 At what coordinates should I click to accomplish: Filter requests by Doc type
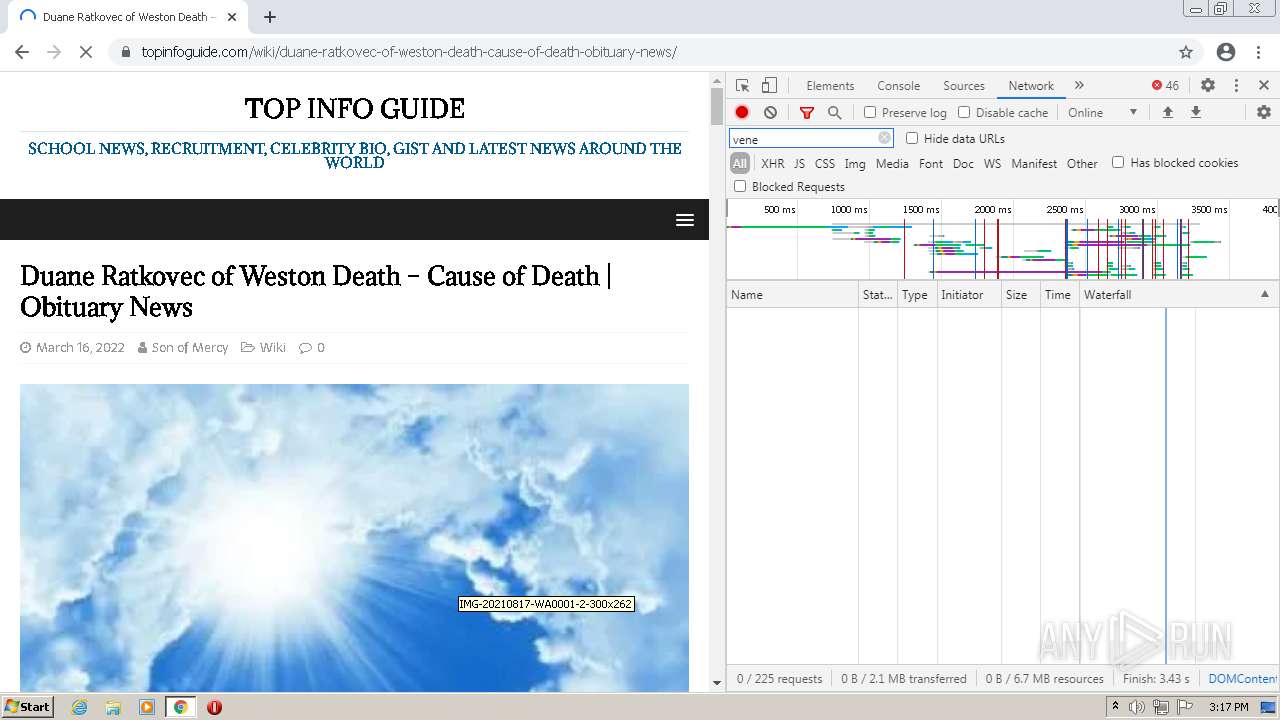(963, 163)
